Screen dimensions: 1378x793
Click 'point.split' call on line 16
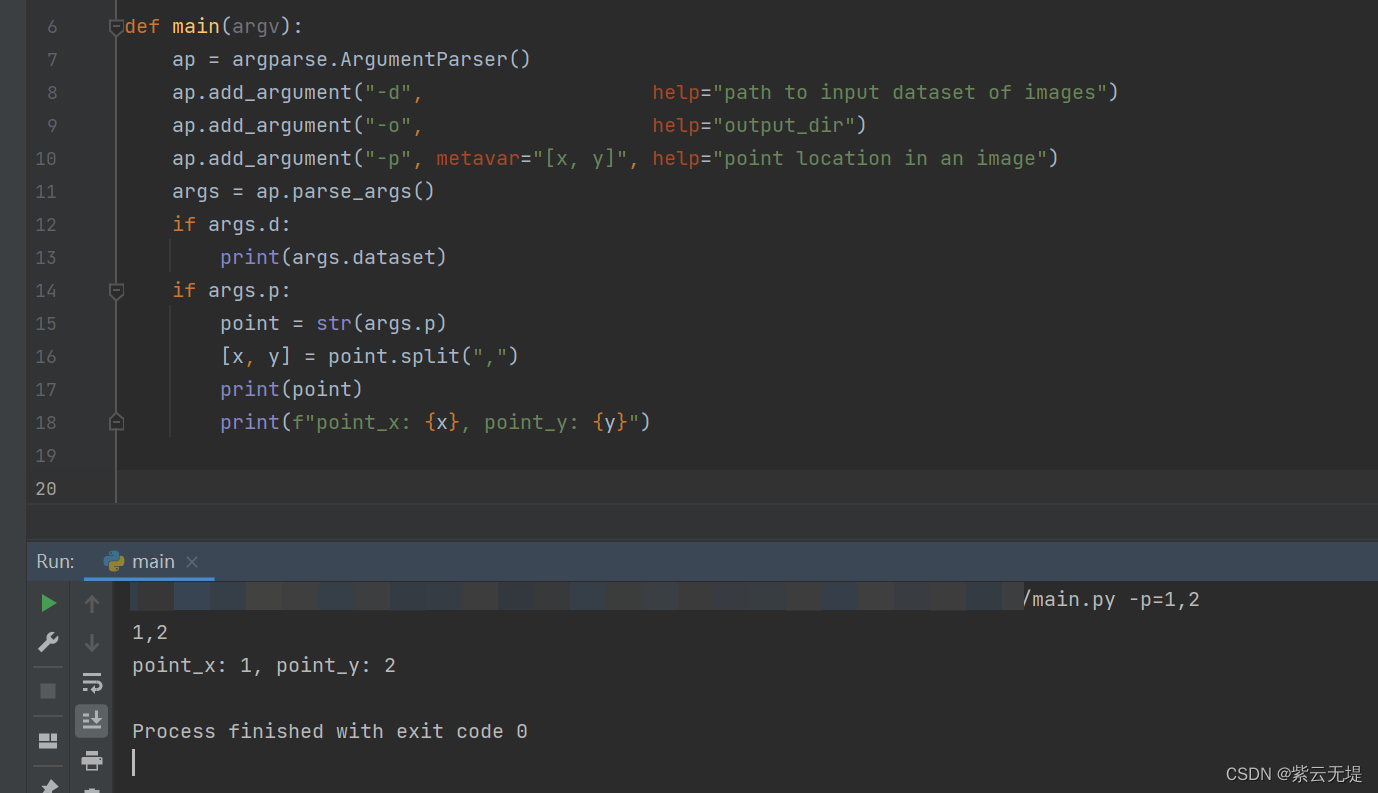393,357
